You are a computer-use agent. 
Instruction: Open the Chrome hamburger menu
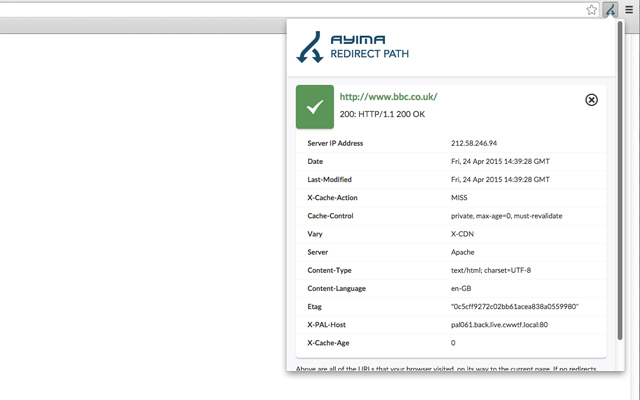[x=629, y=10]
